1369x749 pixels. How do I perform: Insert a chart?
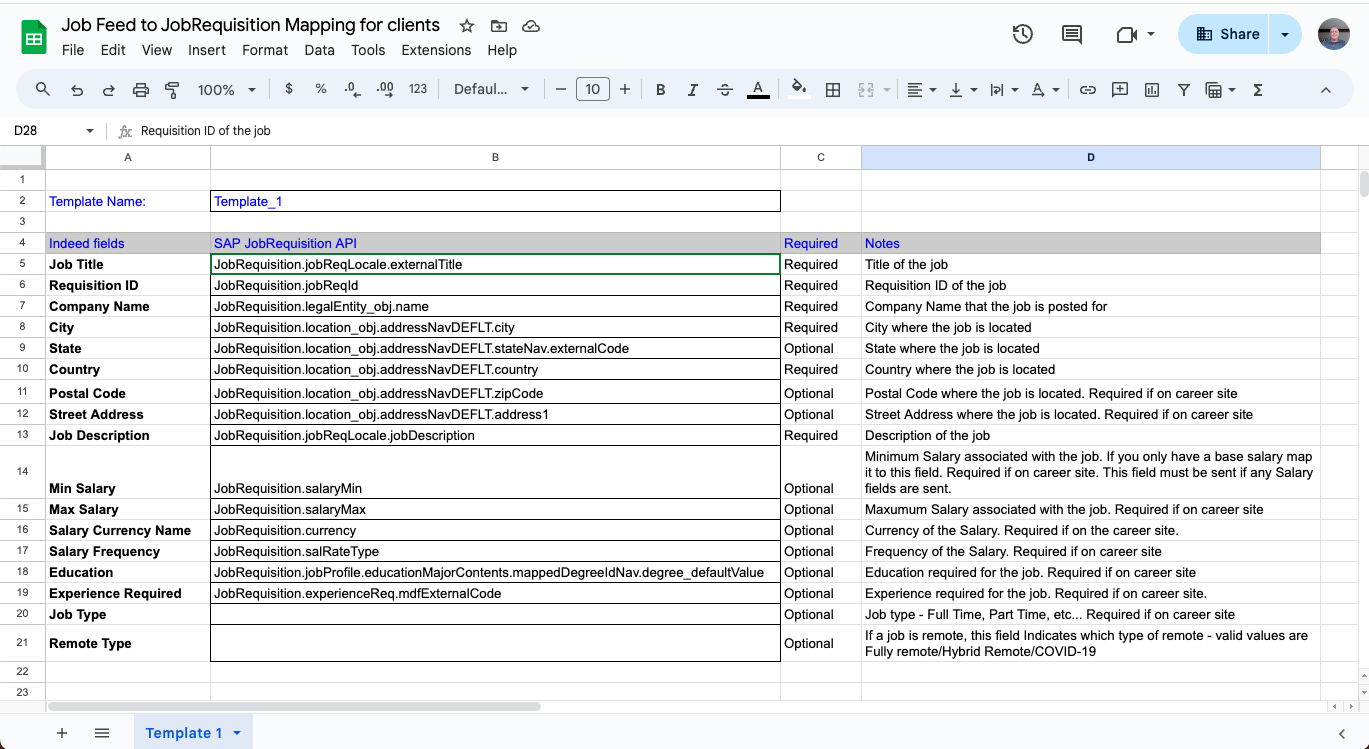[1152, 89]
